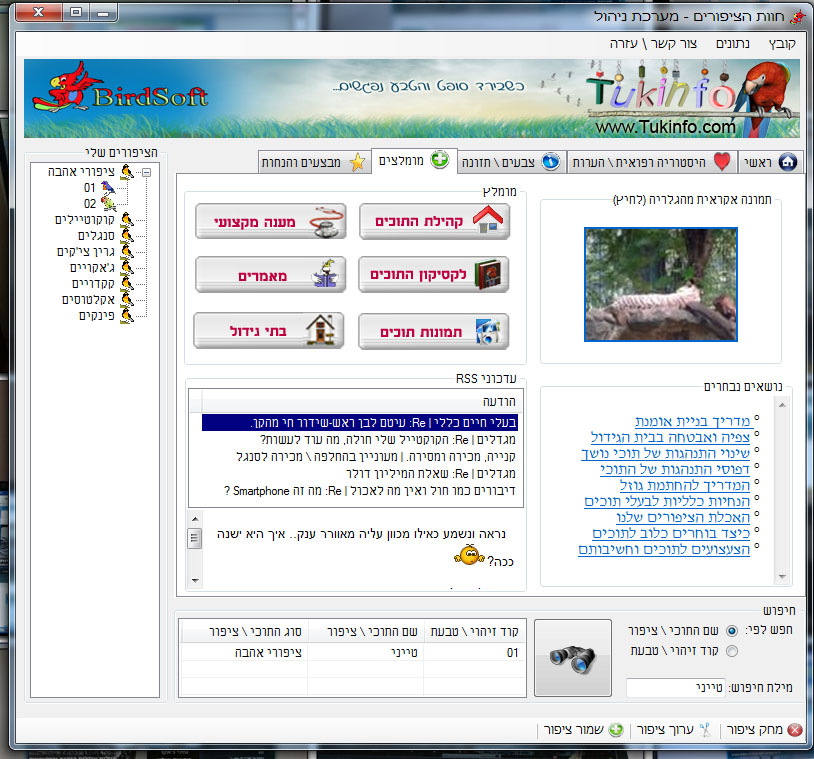Click the ערוך ציפור edit bird button

675,730
